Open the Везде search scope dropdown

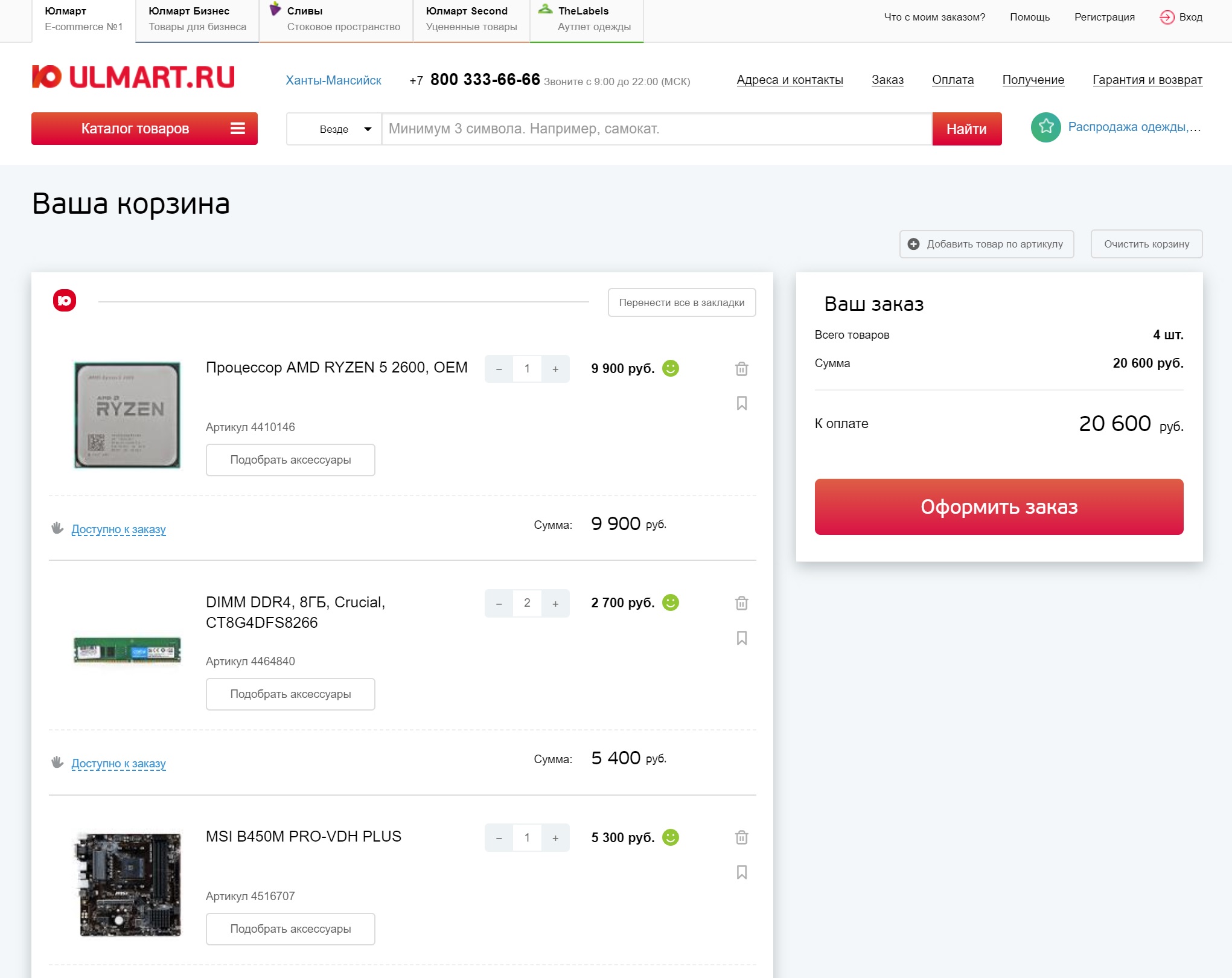(x=334, y=129)
